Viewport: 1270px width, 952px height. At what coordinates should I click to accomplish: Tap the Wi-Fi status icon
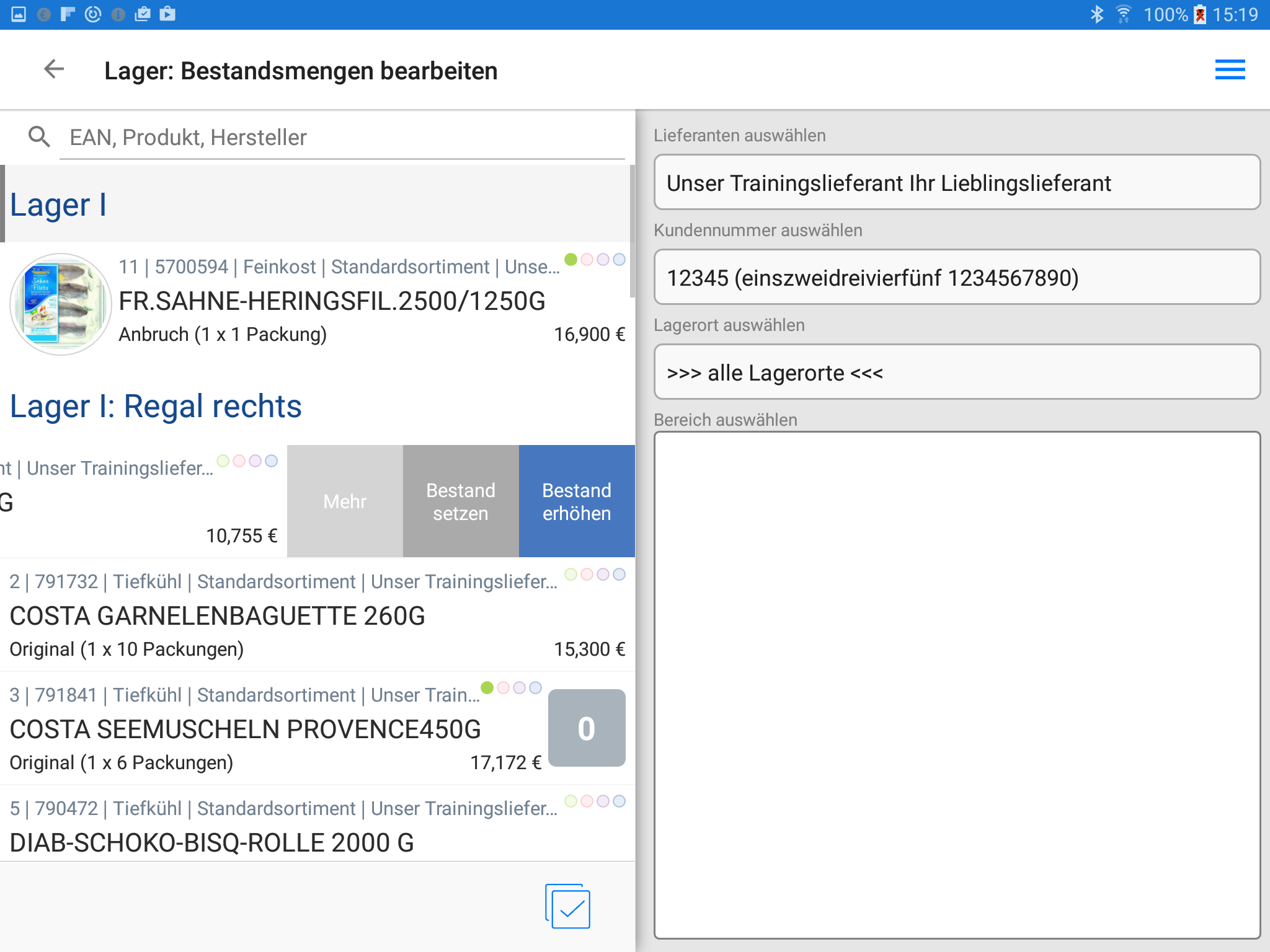tap(1123, 14)
